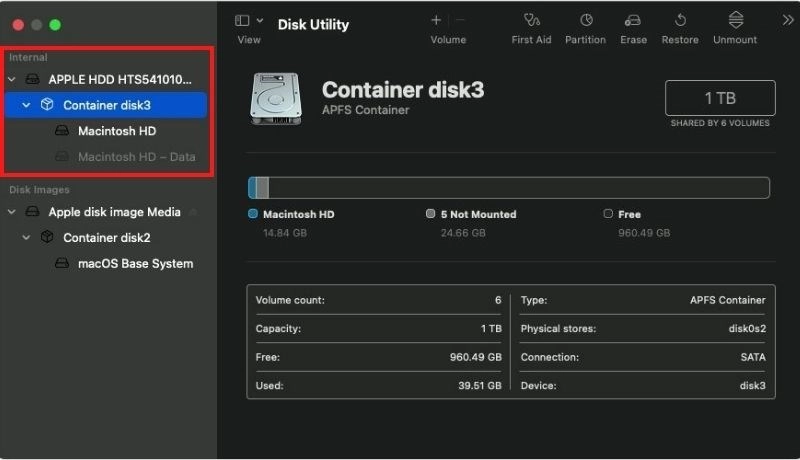Click the disk usage bar
This screenshot has height=460, width=800.
pos(508,188)
